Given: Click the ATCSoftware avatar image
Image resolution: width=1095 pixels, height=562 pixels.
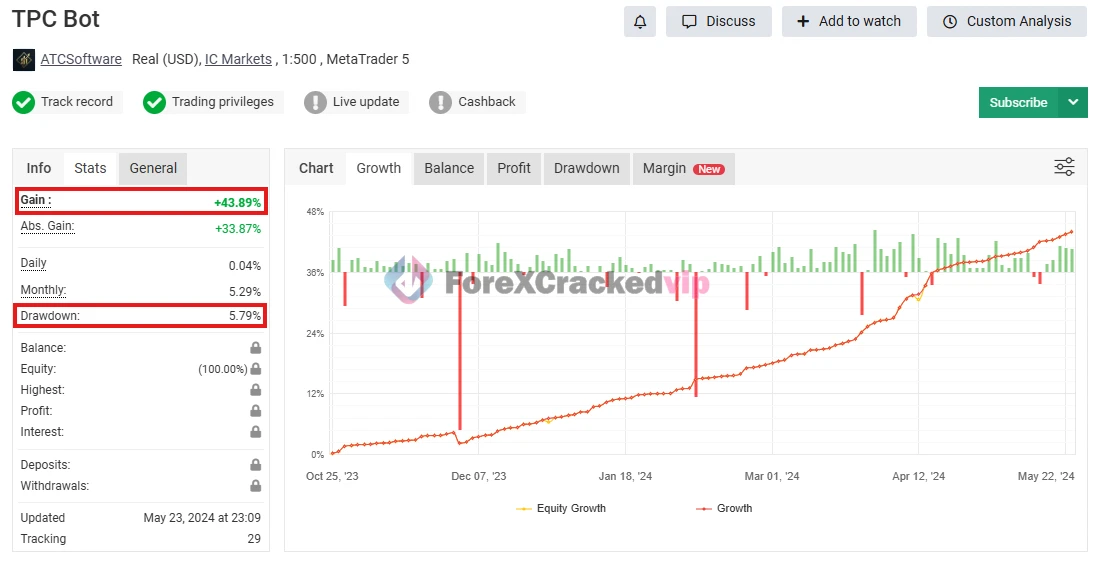Looking at the screenshot, I should (24, 59).
